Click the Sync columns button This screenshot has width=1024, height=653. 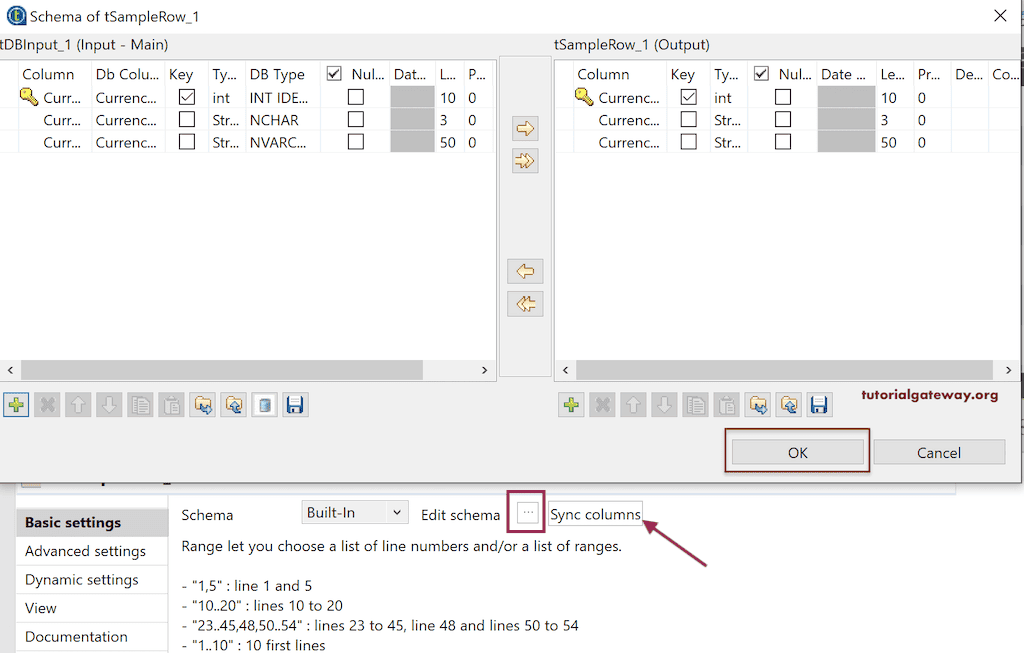pos(595,513)
